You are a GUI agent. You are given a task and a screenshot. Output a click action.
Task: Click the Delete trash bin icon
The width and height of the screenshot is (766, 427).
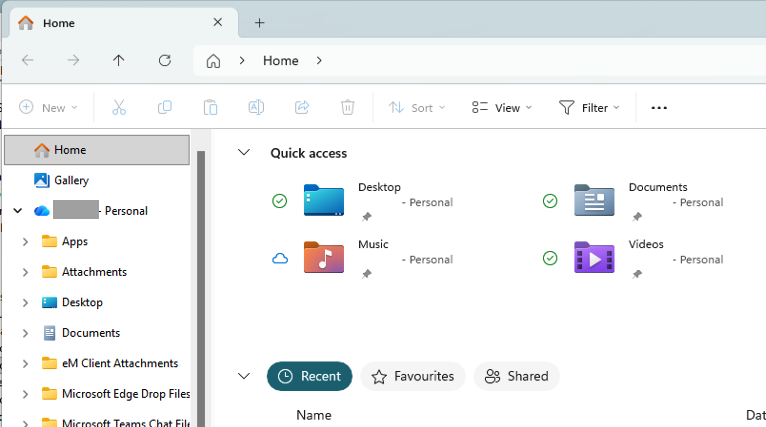(x=347, y=107)
